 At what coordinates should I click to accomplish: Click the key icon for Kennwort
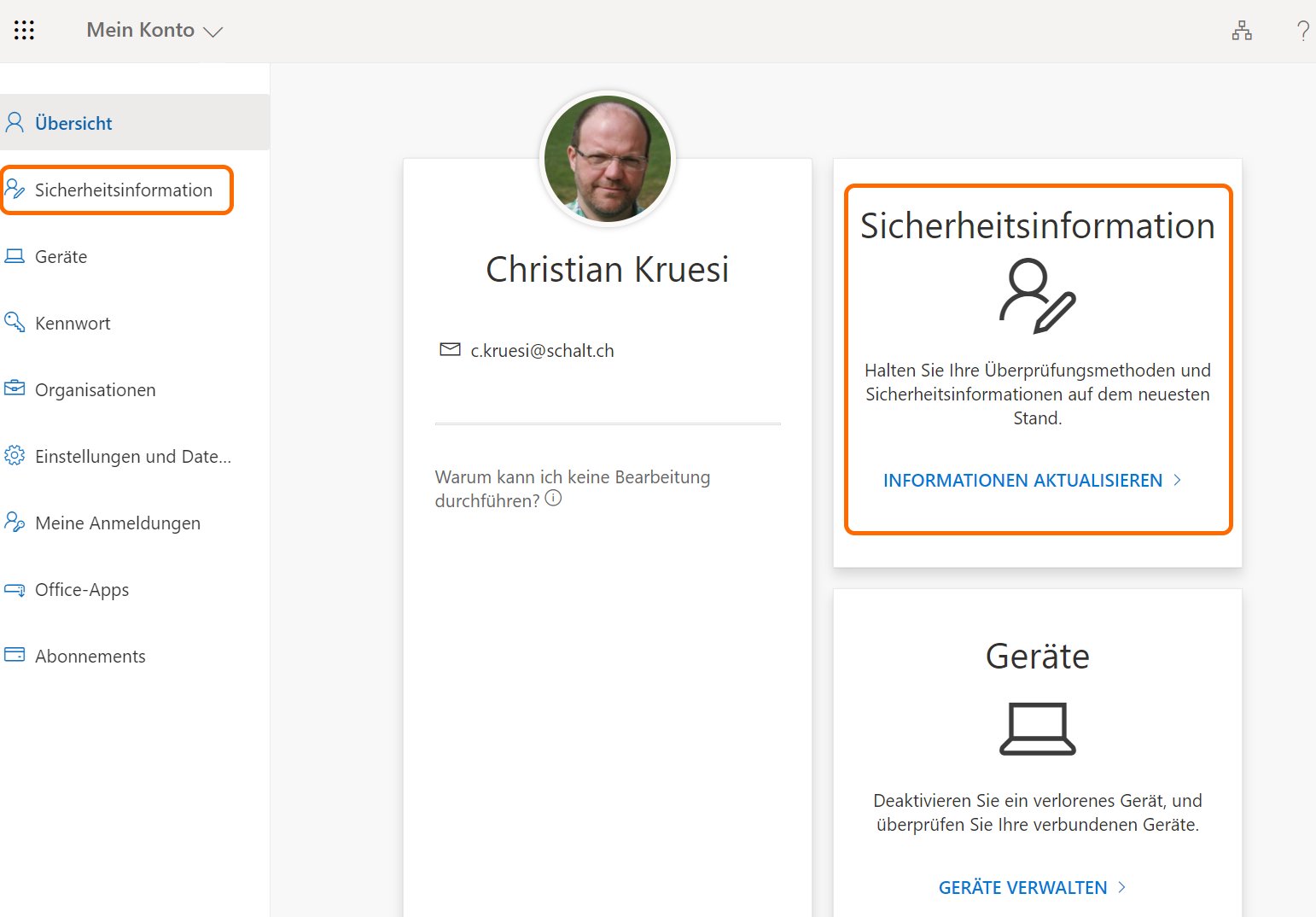tap(15, 322)
